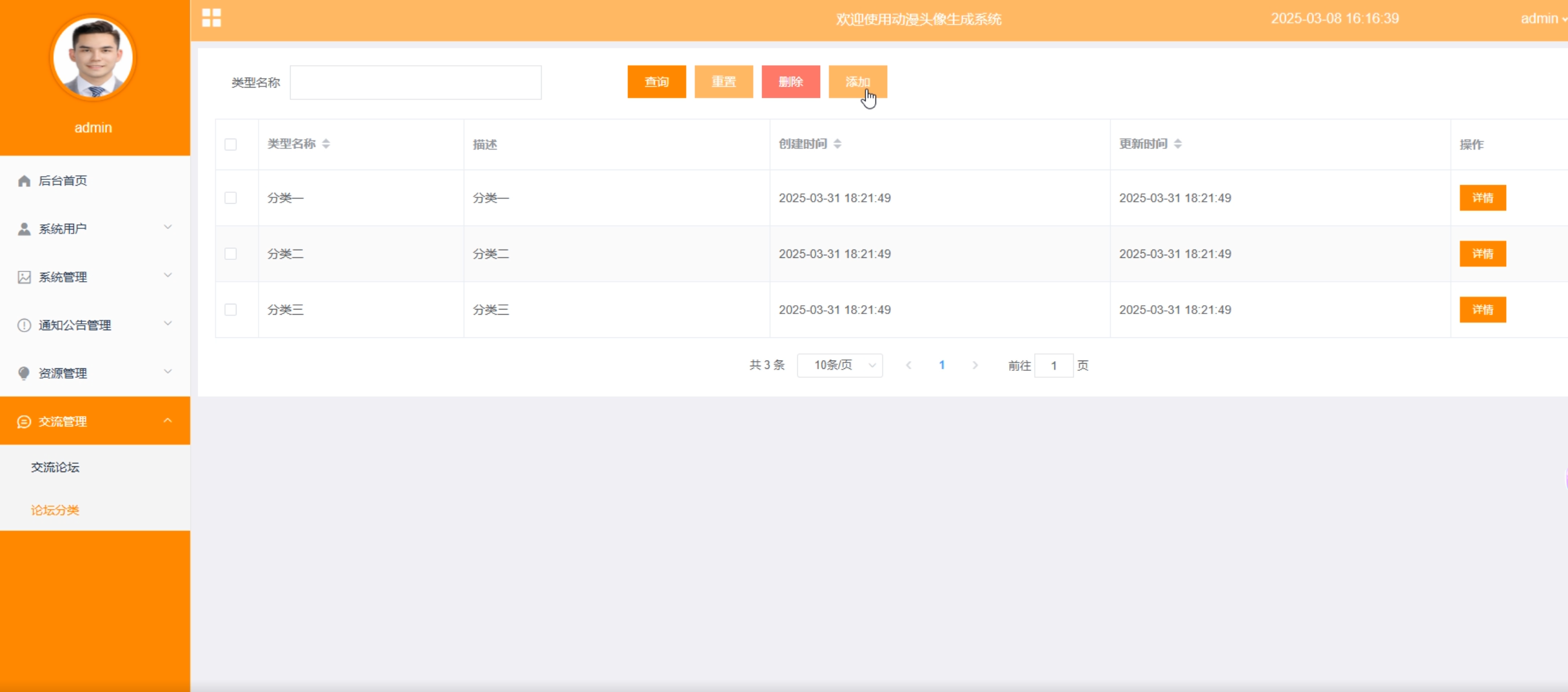Go to next page arrow

pyautogui.click(x=975, y=366)
